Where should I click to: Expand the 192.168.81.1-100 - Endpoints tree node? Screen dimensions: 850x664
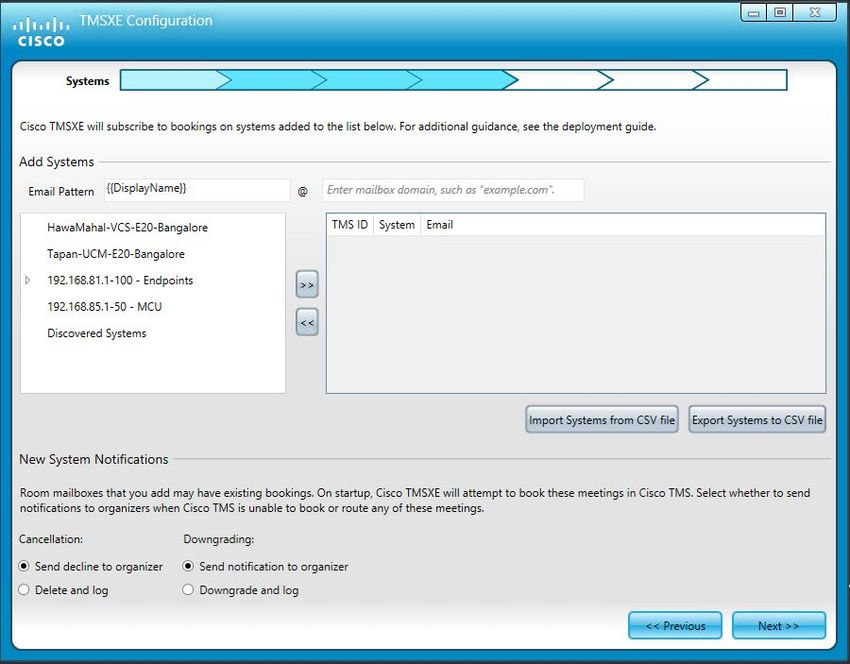[x=28, y=280]
